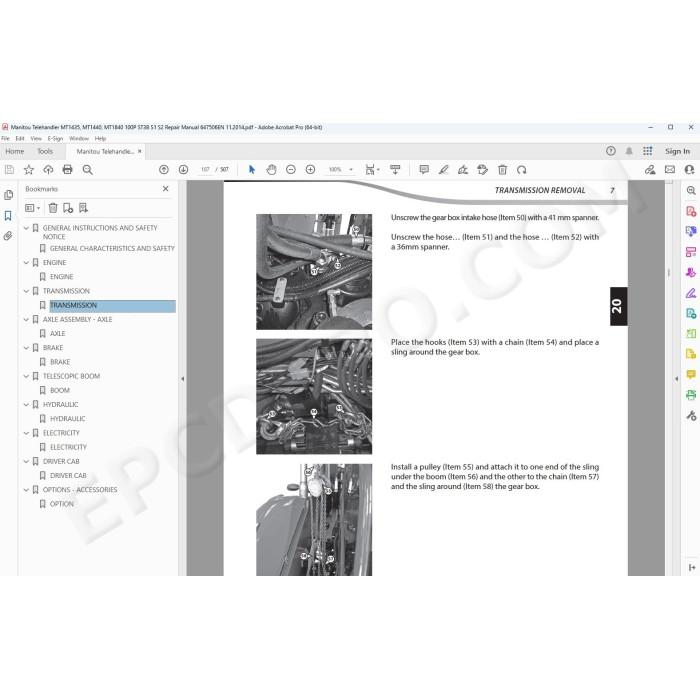Rotate page with circular arrow icon
Image resolution: width=700 pixels, height=700 pixels.
[521, 170]
